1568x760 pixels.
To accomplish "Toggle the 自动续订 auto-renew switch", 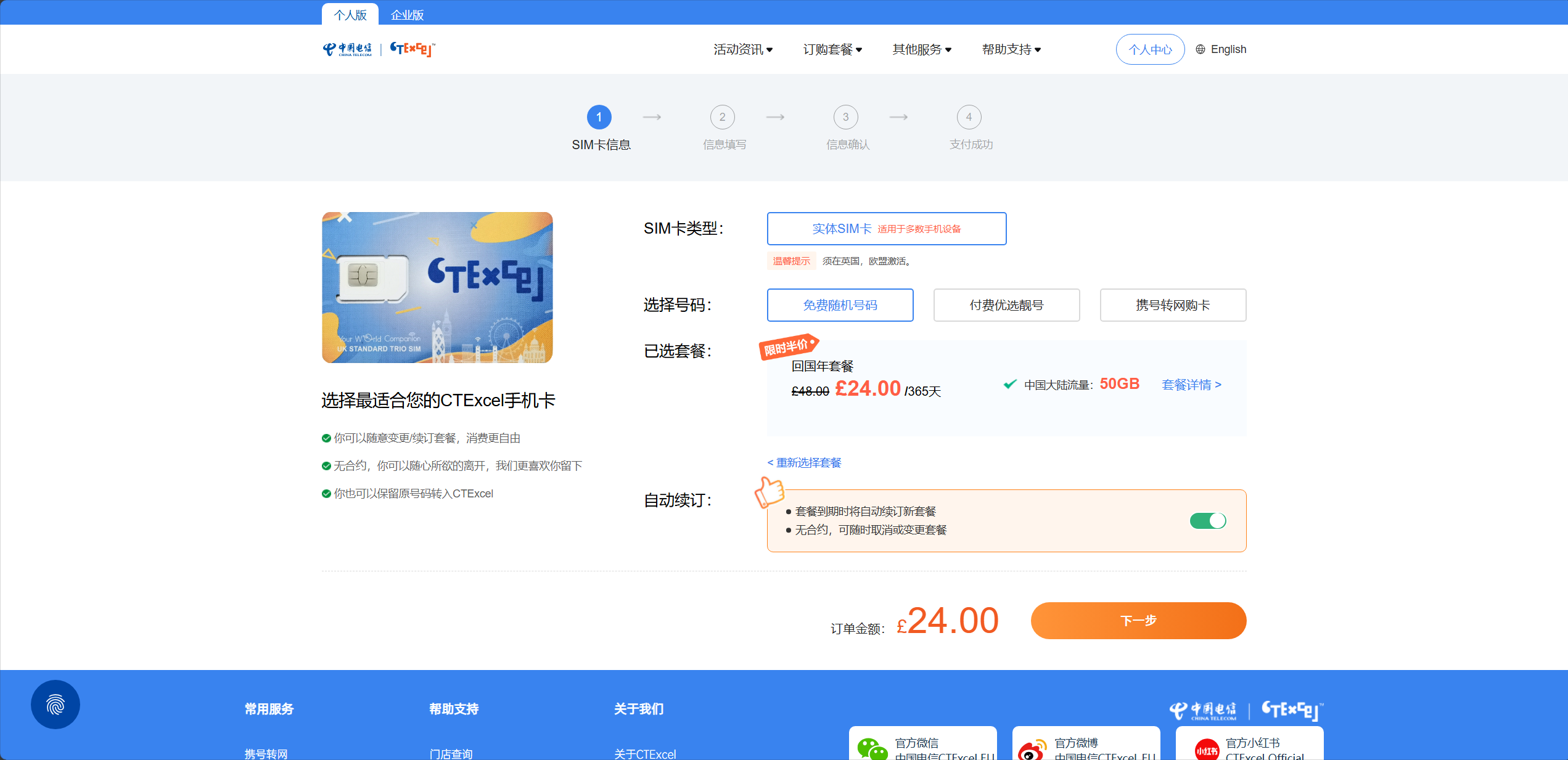I will click(x=1207, y=521).
